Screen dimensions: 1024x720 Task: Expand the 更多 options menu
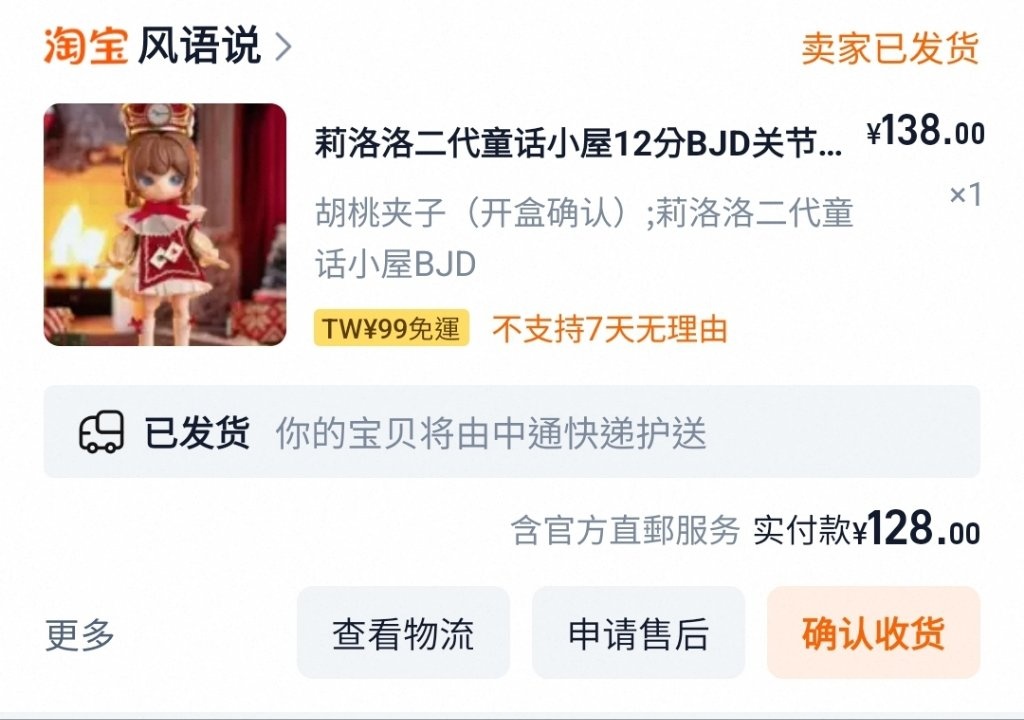click(80, 634)
